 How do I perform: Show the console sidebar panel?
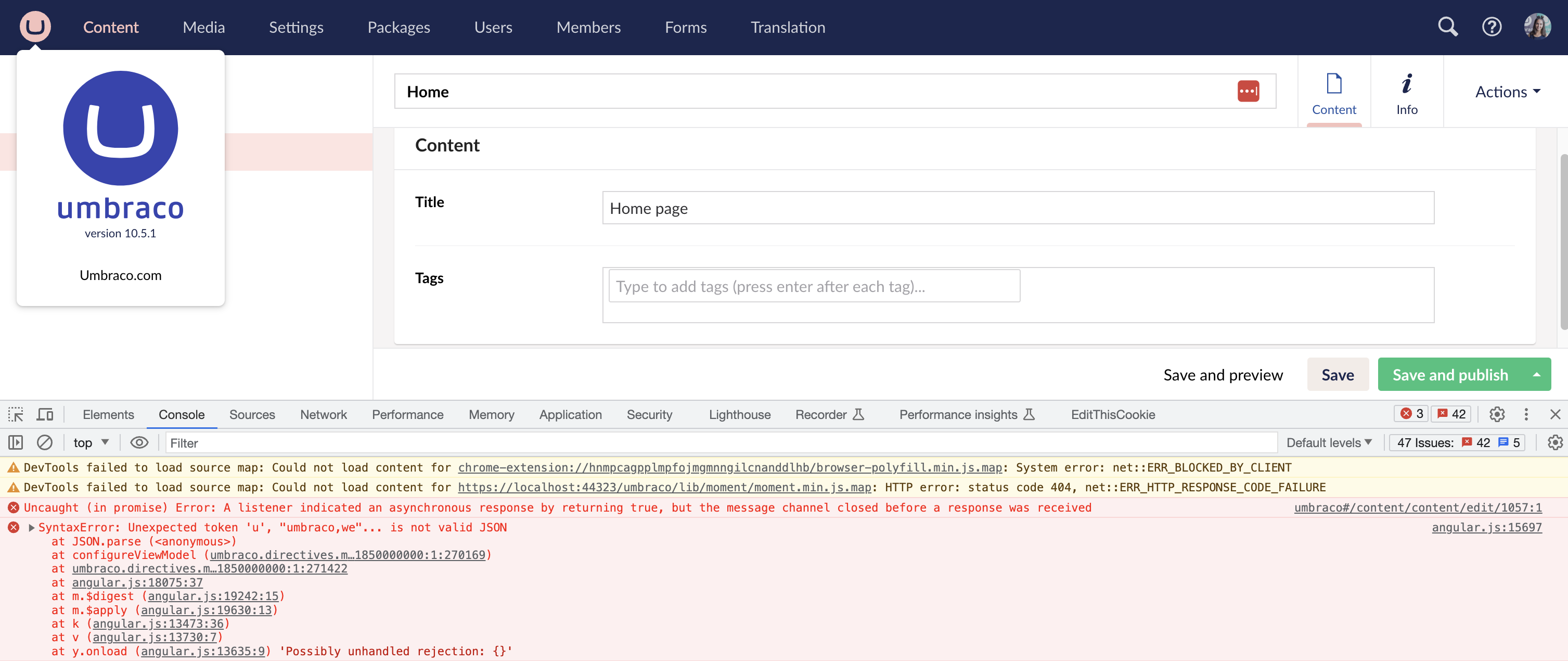pyautogui.click(x=15, y=443)
